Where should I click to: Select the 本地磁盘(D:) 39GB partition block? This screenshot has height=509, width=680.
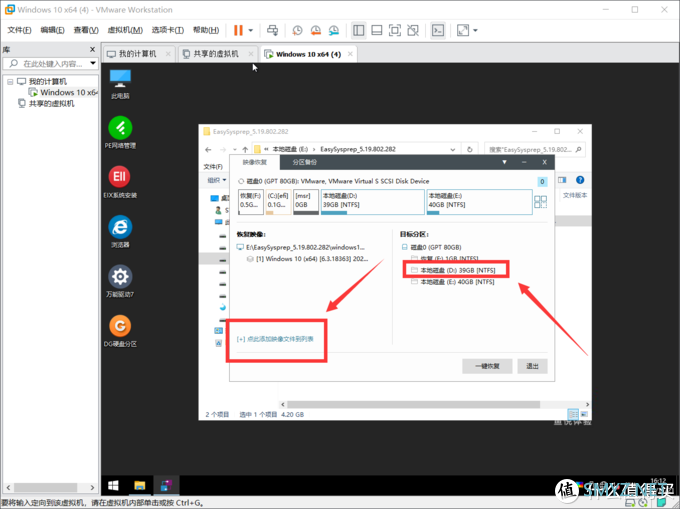click(373, 202)
